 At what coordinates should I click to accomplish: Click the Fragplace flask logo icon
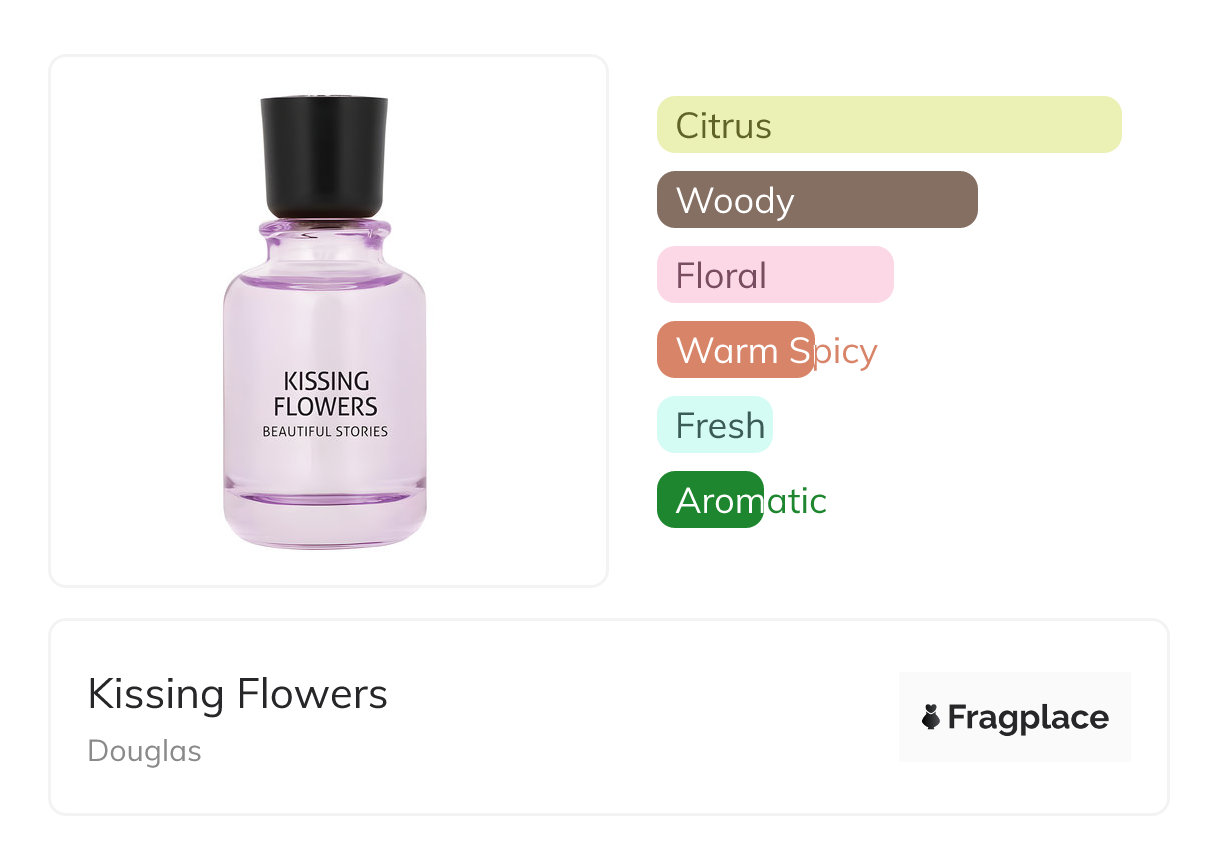pos(931,717)
